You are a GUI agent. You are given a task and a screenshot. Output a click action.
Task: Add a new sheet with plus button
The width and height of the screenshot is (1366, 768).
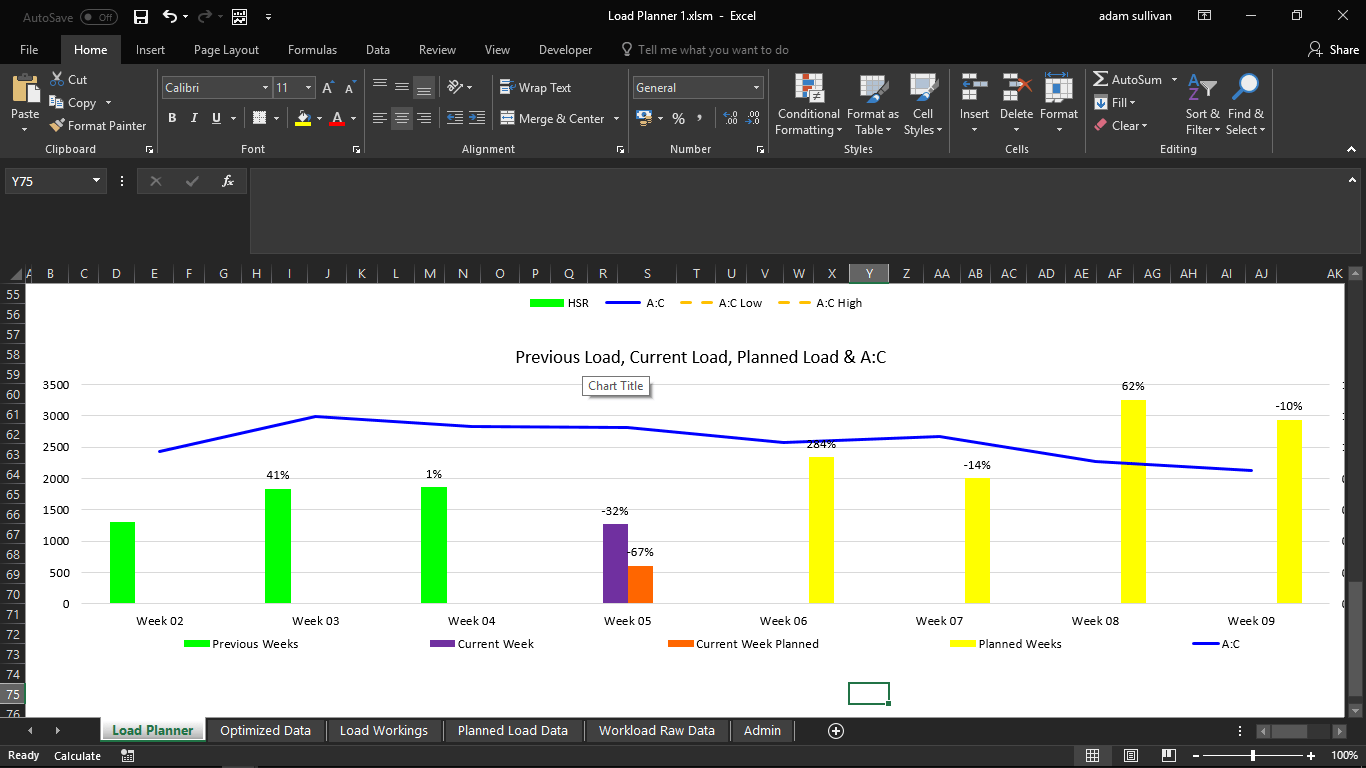tap(836, 731)
